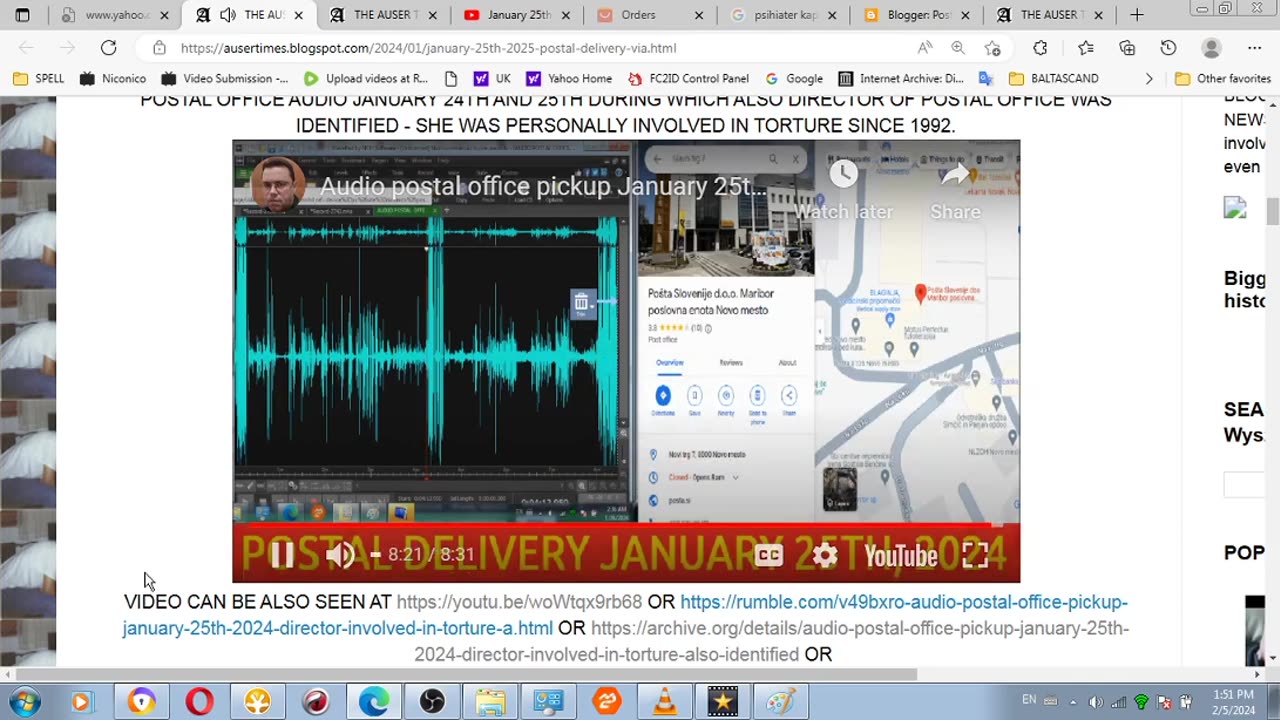The image size is (1280, 720).
Task: Switch to the January 25th YouTube tab
Action: coord(516,15)
